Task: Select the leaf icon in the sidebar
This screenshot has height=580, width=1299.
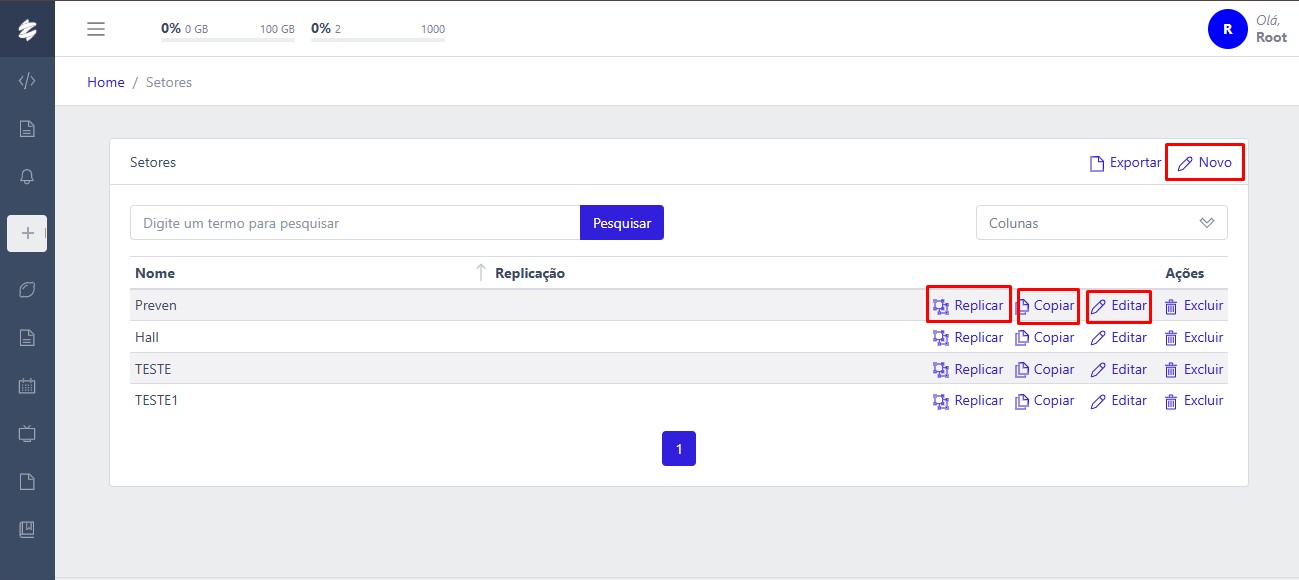Action: pyautogui.click(x=27, y=289)
